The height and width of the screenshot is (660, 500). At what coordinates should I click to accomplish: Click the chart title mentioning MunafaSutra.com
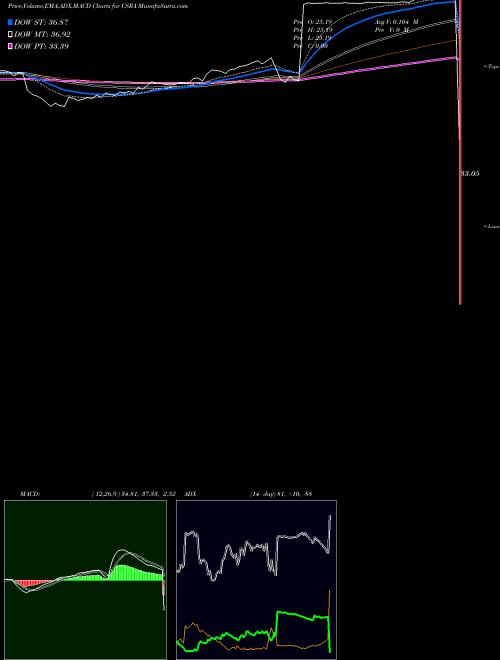(x=98, y=6)
